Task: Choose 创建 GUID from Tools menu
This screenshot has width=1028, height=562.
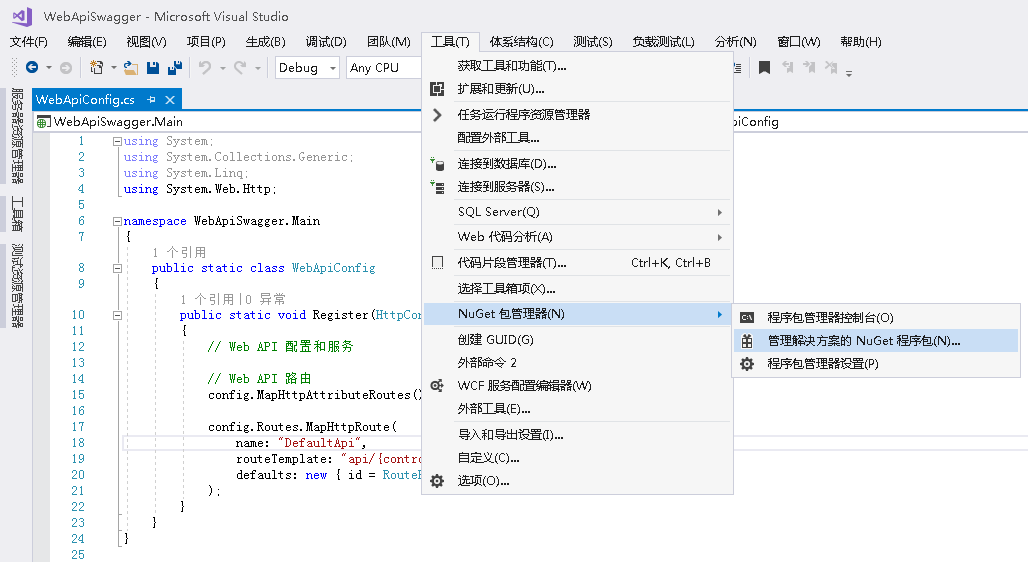Action: pyautogui.click(x=578, y=340)
